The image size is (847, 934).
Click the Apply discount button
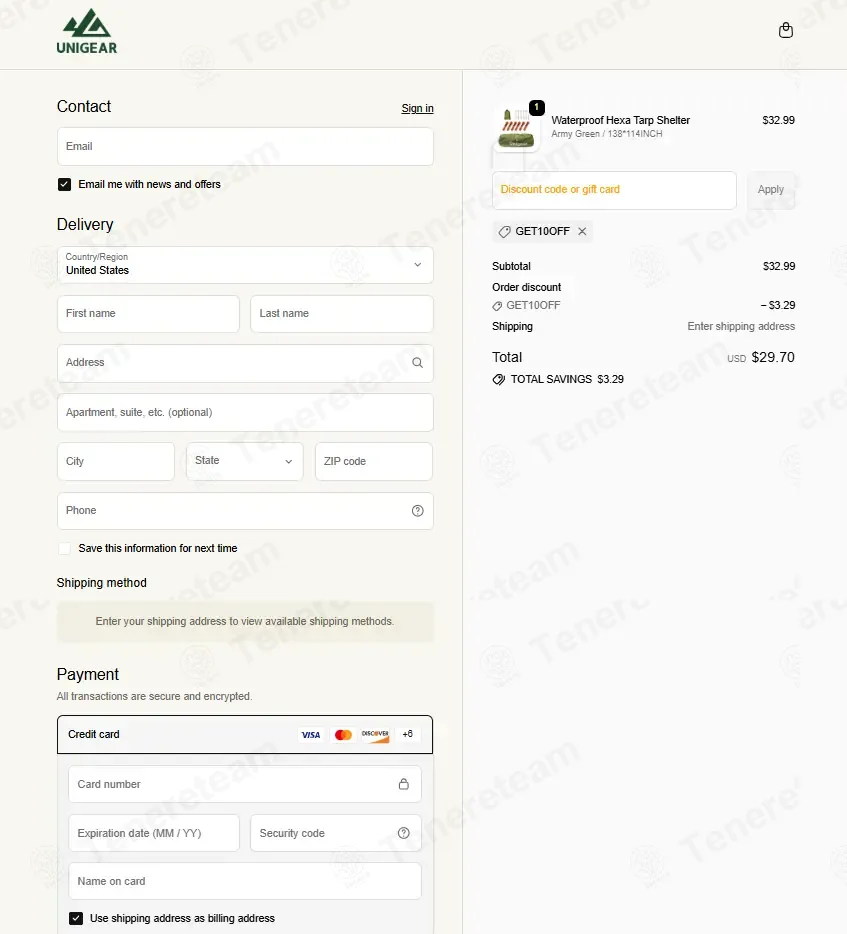(771, 190)
